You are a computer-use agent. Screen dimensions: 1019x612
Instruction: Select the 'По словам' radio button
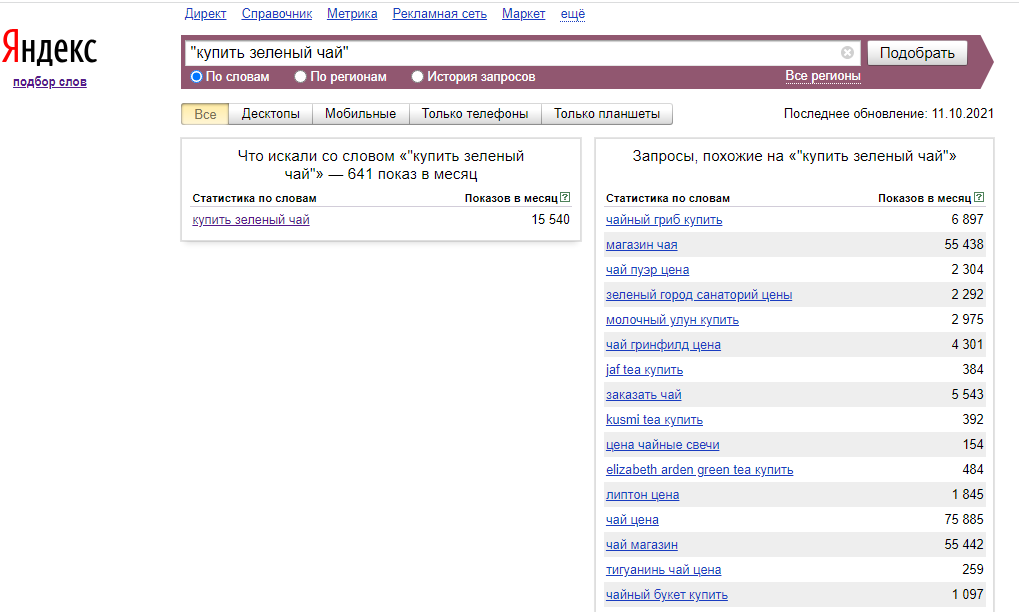(196, 77)
